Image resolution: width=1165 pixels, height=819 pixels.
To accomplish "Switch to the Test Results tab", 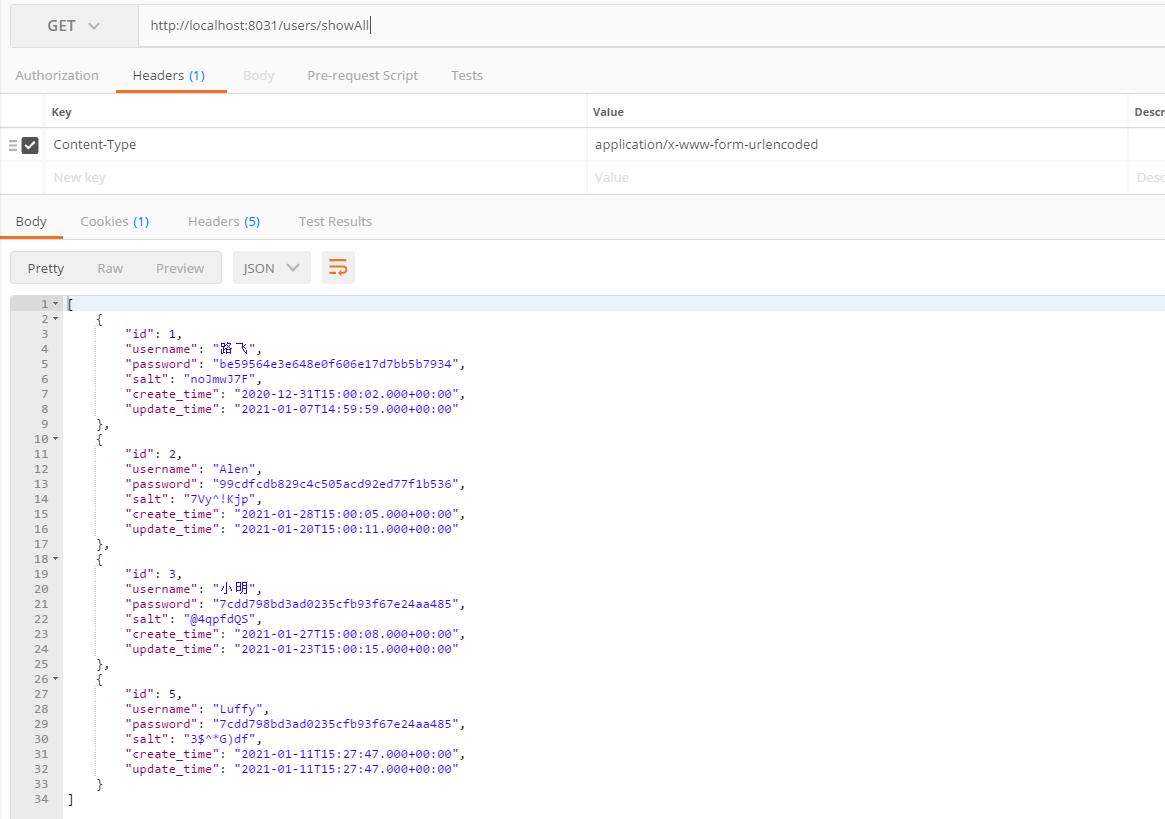I will (x=335, y=221).
